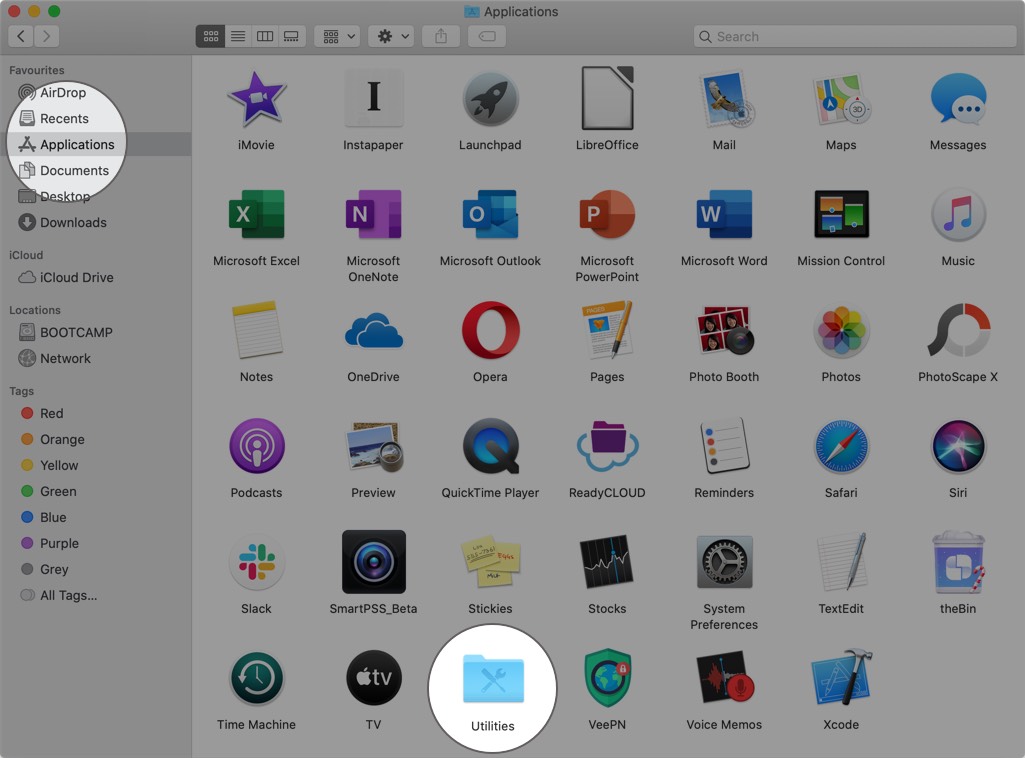
Task: Click the Mission Control icon
Action: 841,214
